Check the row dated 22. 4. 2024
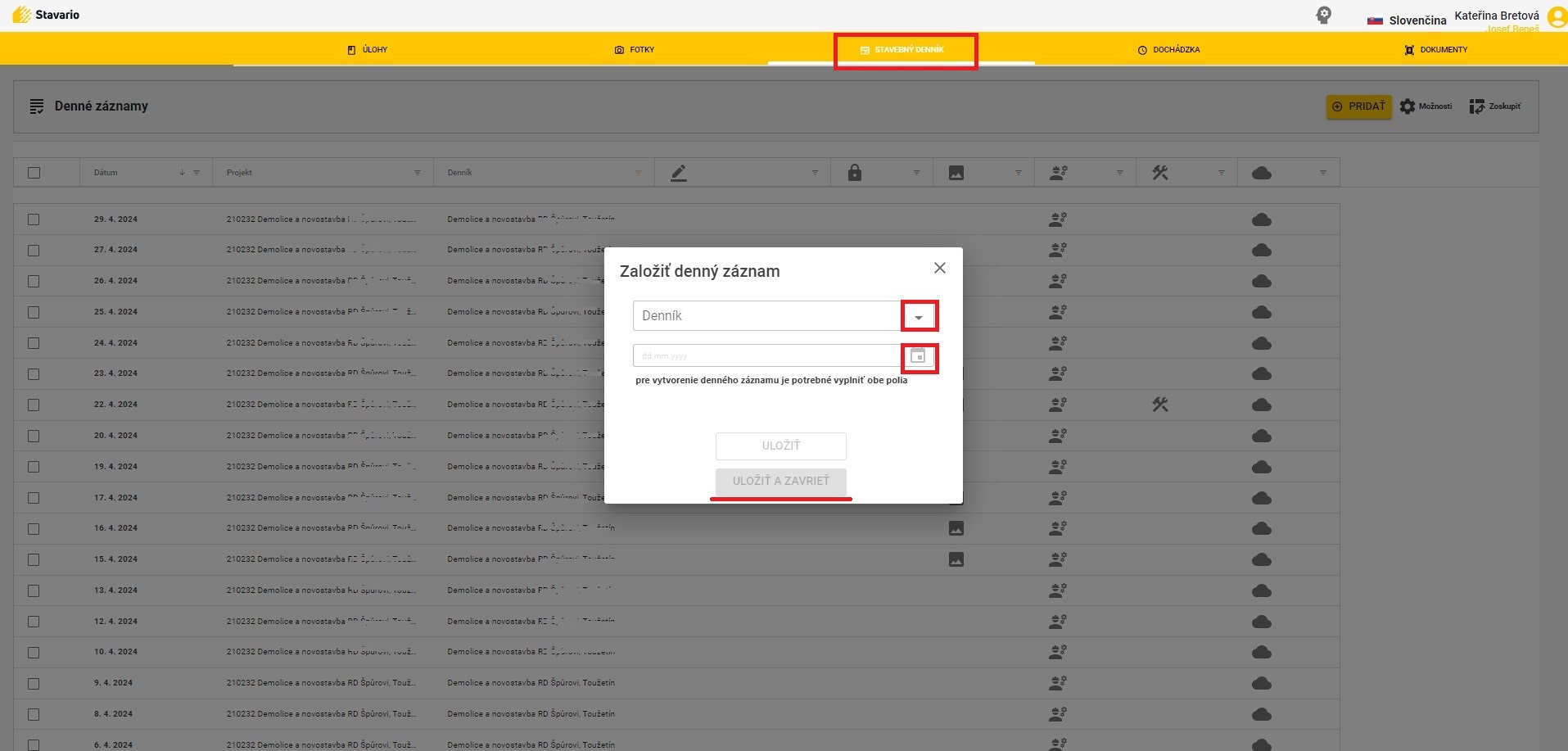Viewport: 1568px width, 751px height. click(34, 405)
